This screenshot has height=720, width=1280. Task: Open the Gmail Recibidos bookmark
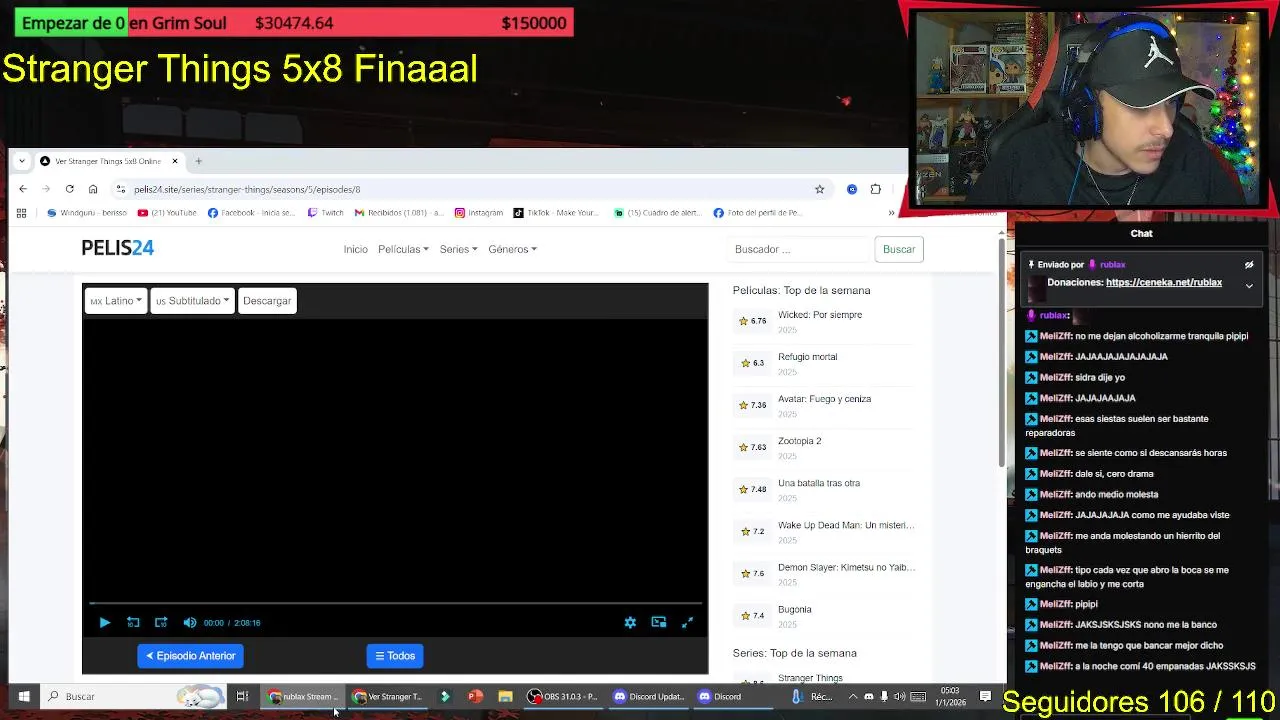399,213
